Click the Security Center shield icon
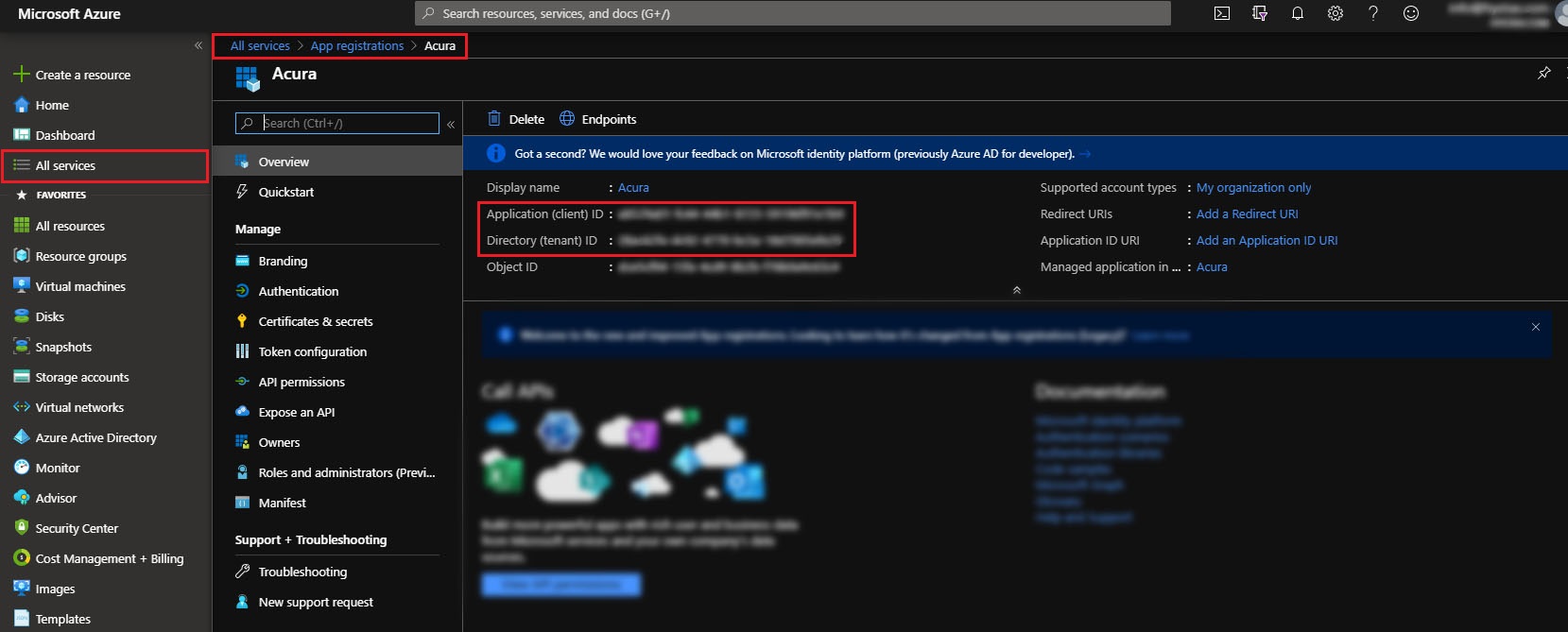The width and height of the screenshot is (1568, 632). (22, 528)
